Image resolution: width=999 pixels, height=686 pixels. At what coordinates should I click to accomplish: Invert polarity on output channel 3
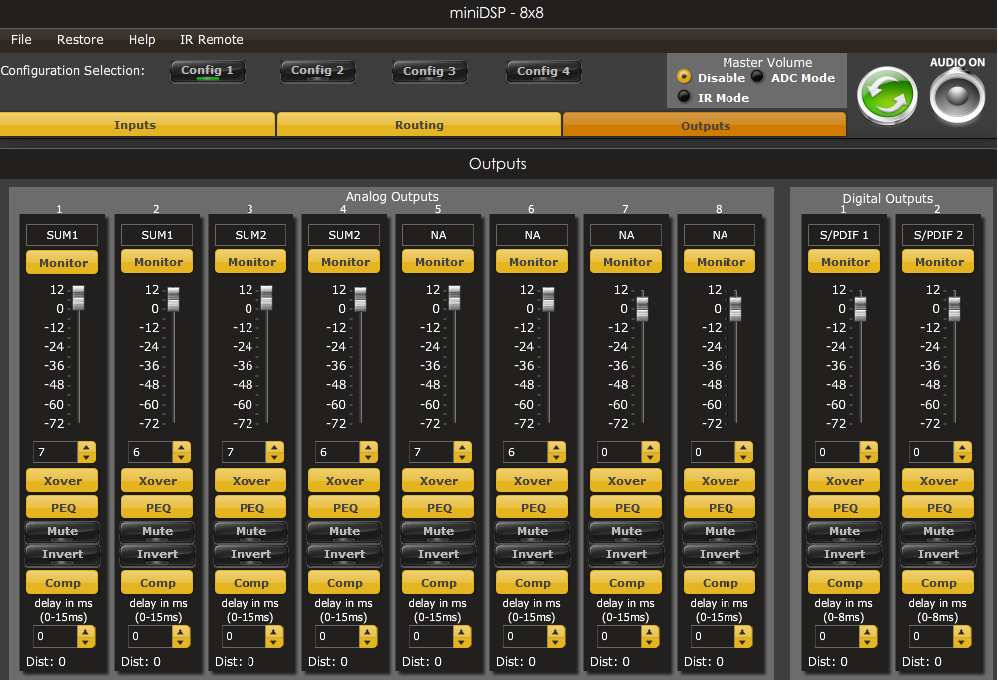(250, 554)
